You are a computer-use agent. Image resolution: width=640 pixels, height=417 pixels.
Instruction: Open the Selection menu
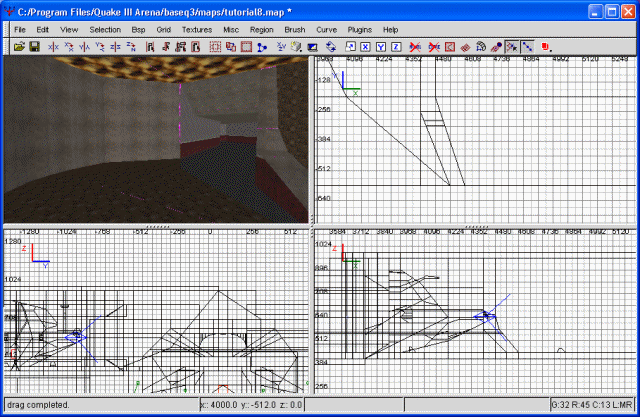click(x=105, y=29)
